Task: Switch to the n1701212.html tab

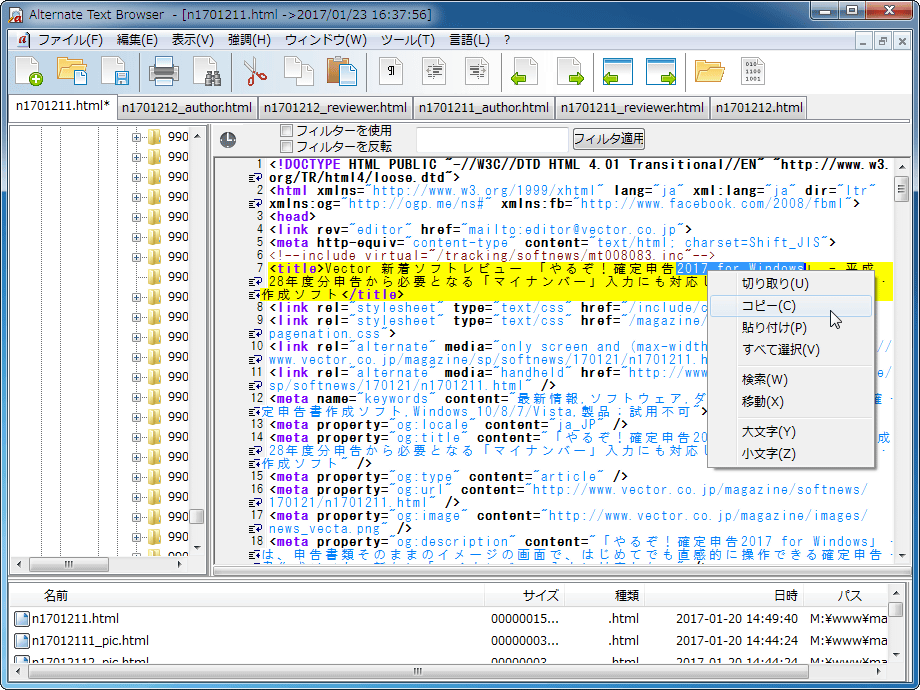Action: click(759, 108)
